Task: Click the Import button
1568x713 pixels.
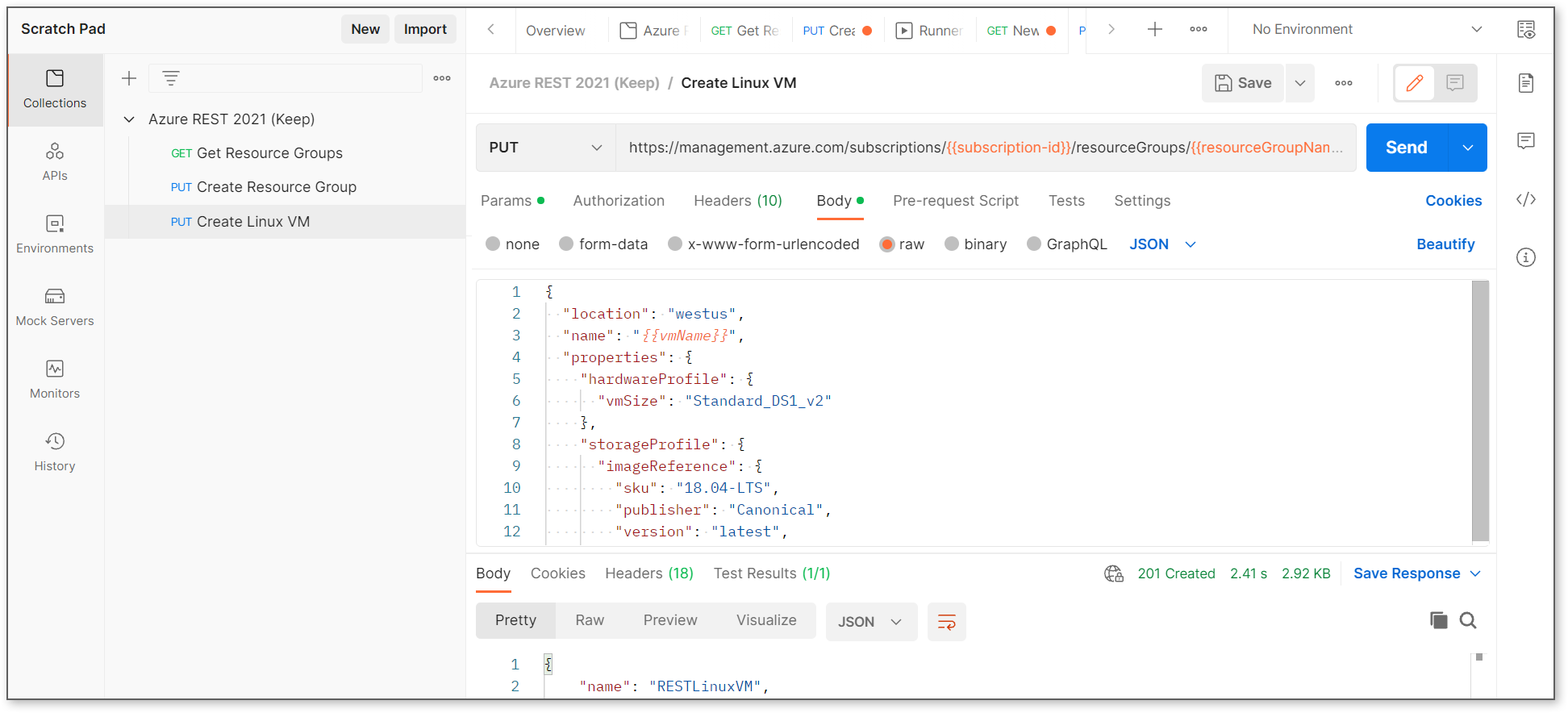Action: coord(425,29)
